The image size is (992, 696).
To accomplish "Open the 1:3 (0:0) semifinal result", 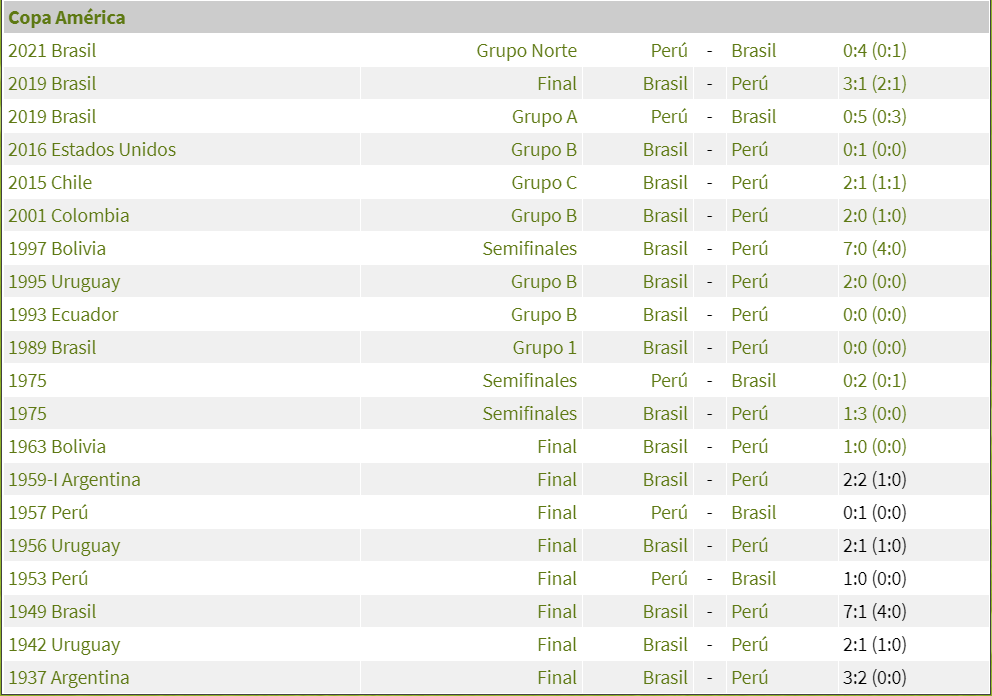I will pyautogui.click(x=874, y=414).
